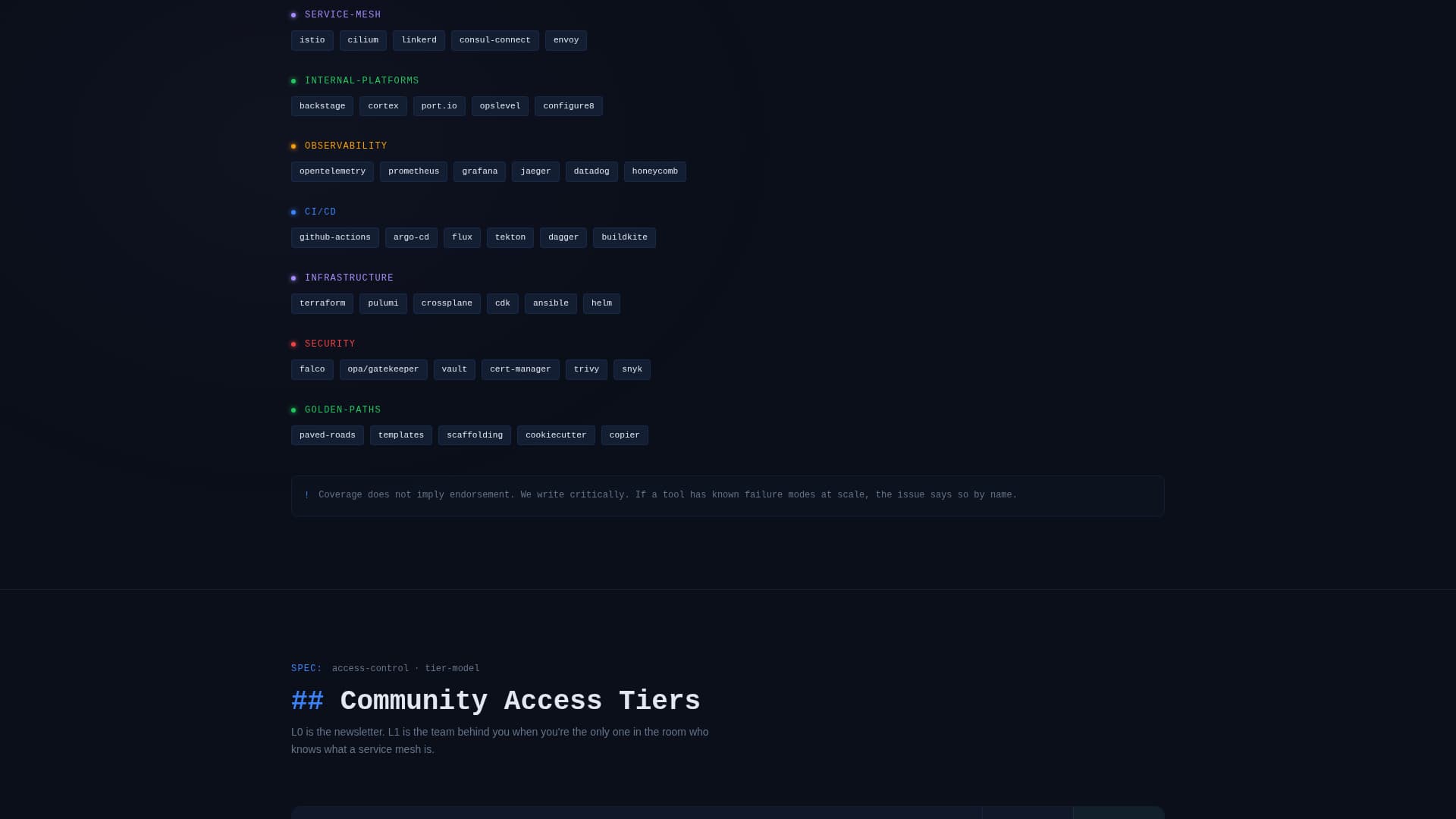1456x819 pixels.
Task: Select the helm tag
Action: pos(601,303)
